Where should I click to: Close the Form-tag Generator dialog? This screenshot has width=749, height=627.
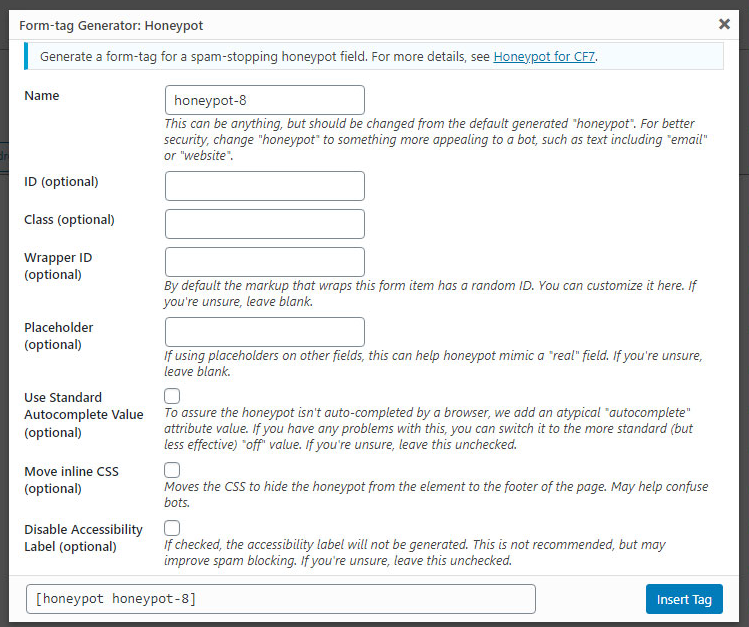pos(724,24)
